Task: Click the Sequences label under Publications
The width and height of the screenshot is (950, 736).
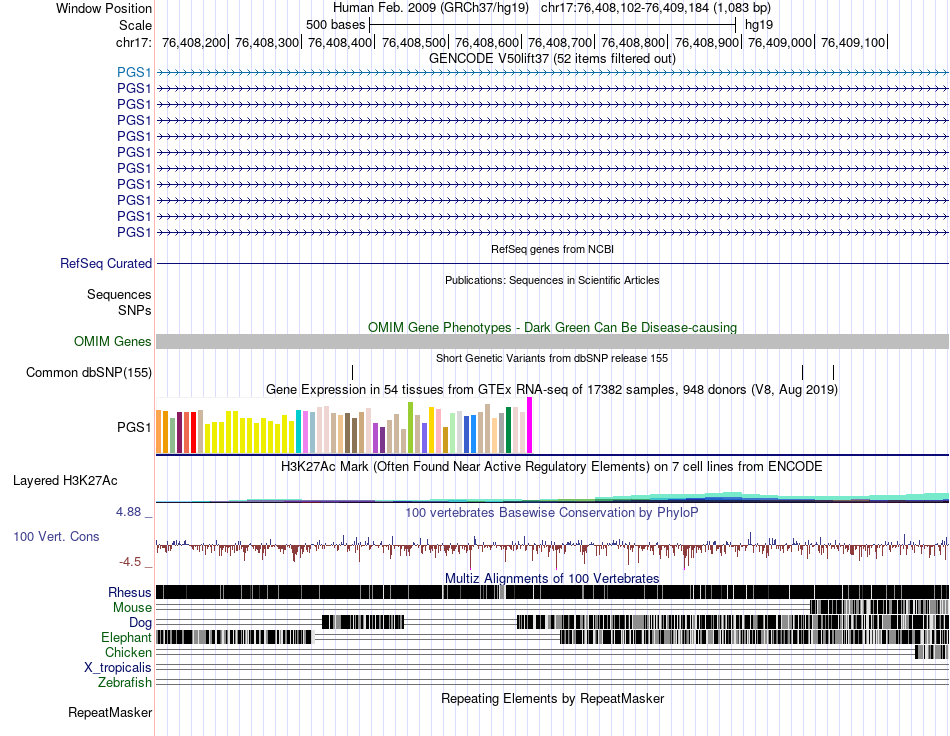Action: [x=119, y=294]
